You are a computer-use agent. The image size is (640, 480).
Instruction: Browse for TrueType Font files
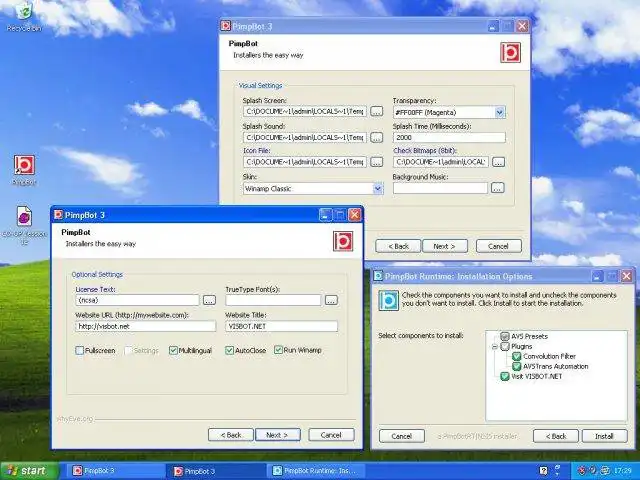[x=331, y=300]
